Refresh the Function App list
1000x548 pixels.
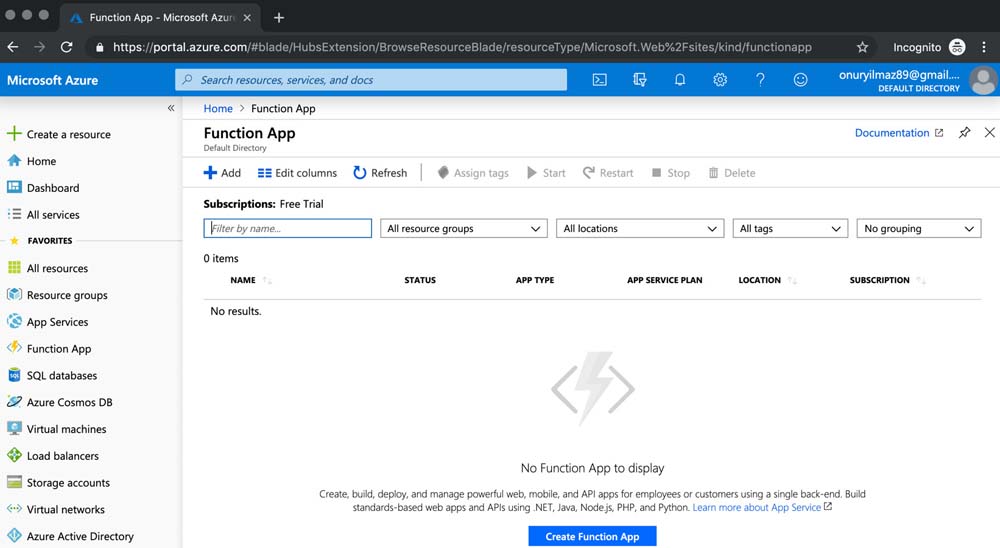(380, 173)
